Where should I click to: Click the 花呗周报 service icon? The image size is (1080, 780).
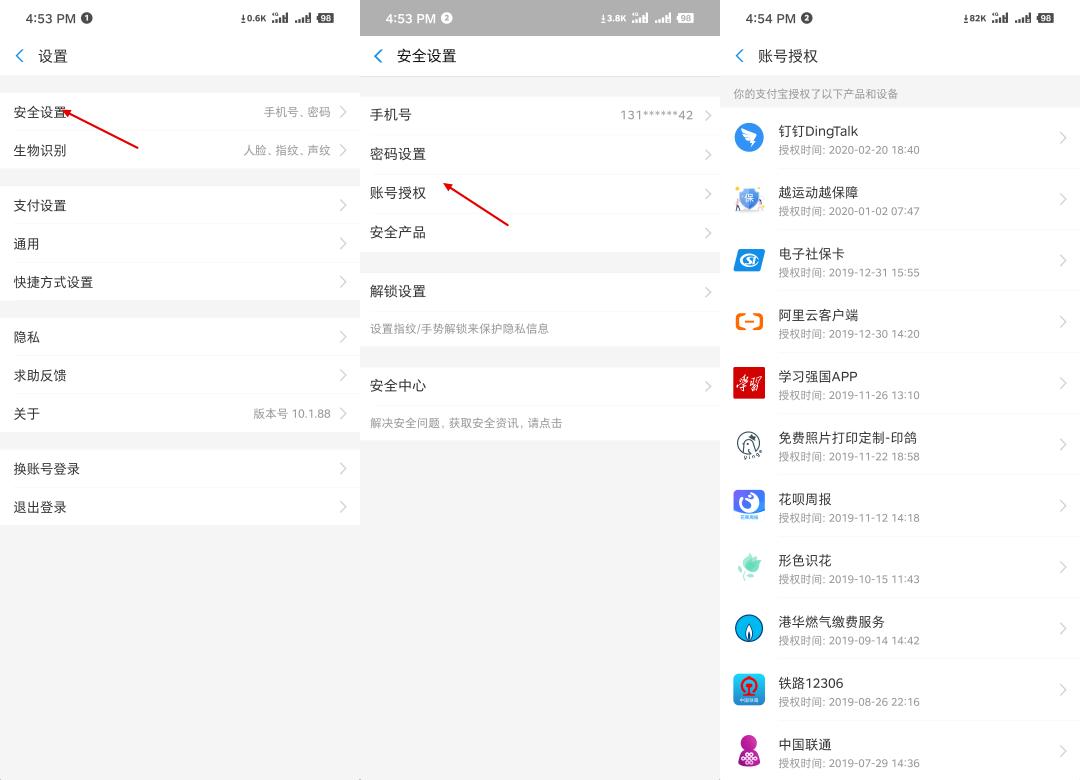tap(749, 507)
